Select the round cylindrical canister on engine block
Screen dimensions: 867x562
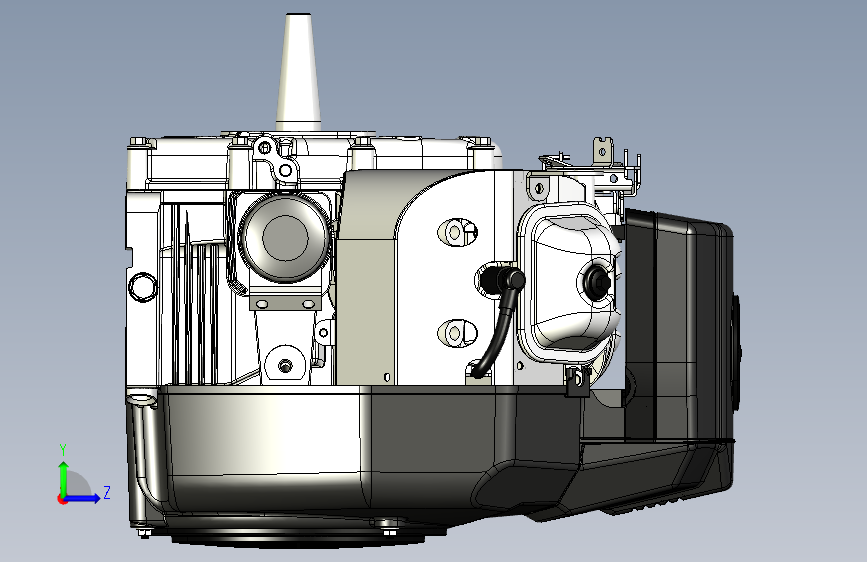tap(285, 237)
